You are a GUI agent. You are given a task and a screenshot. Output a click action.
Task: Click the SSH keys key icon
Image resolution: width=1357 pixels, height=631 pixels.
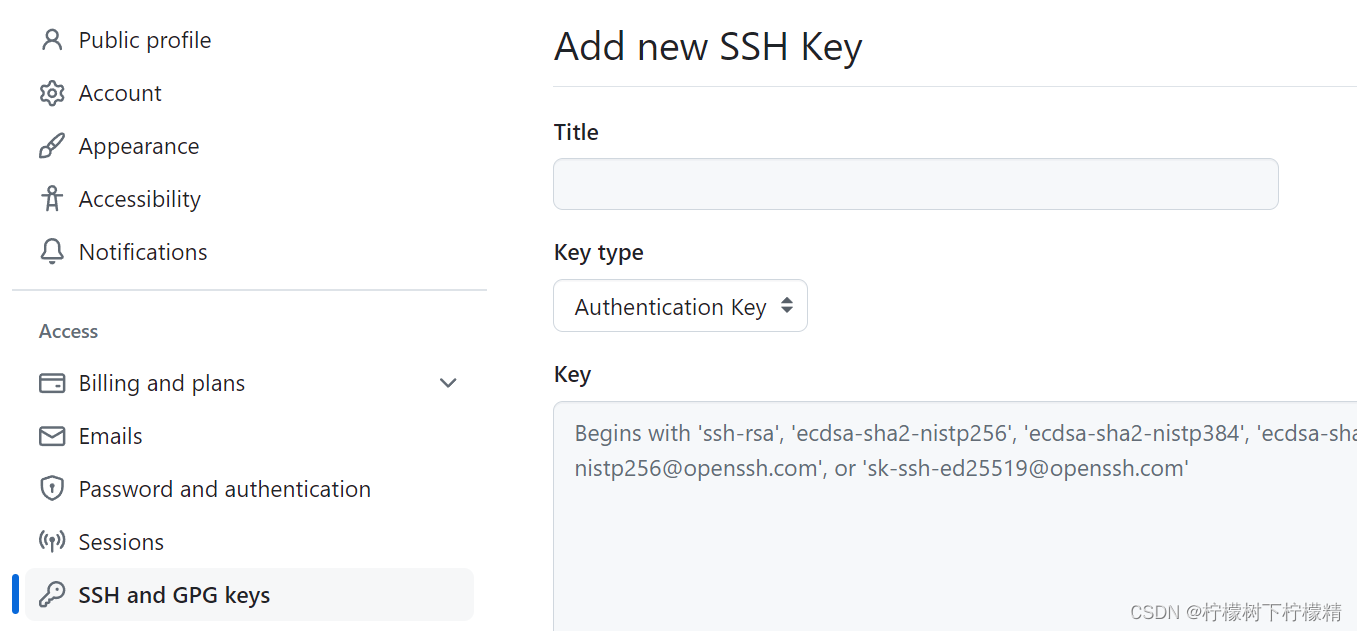tap(51, 595)
